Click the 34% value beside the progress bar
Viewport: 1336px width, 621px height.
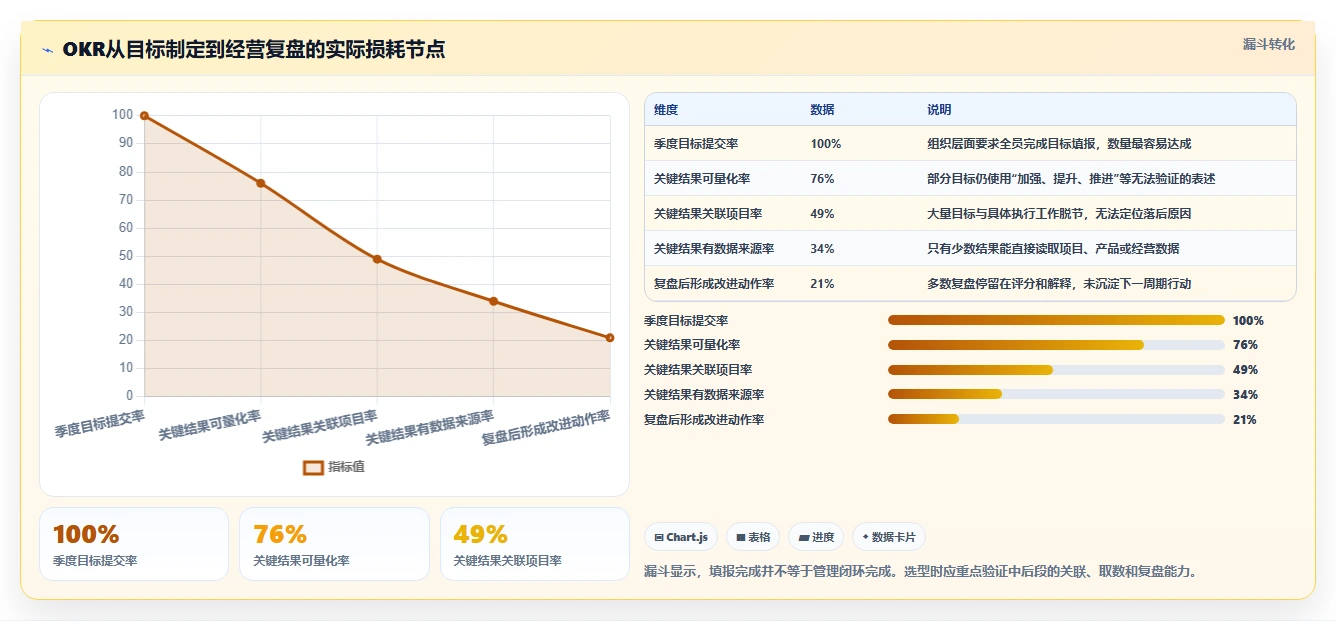(1245, 395)
